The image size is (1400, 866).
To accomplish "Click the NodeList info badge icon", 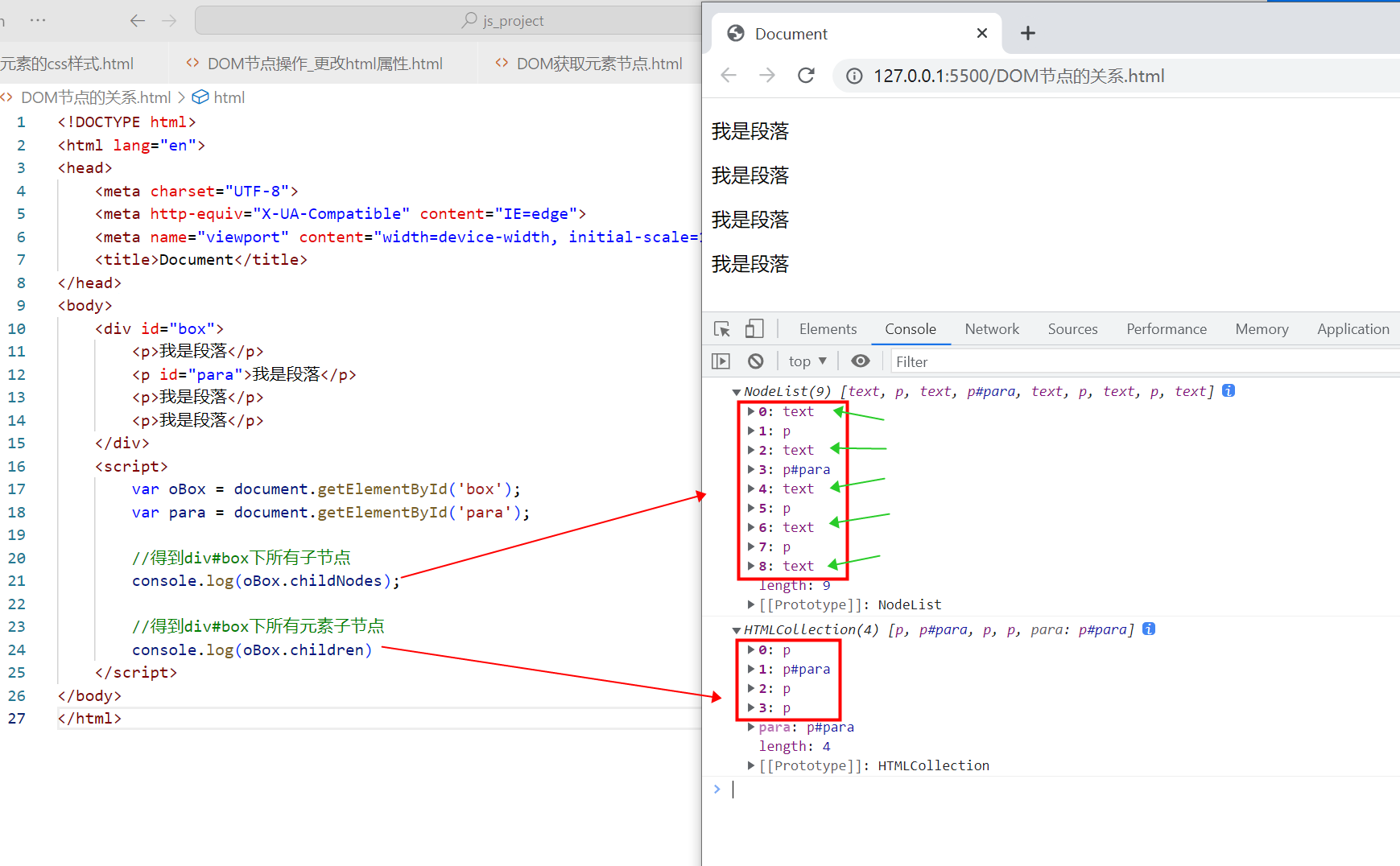I will [1229, 391].
